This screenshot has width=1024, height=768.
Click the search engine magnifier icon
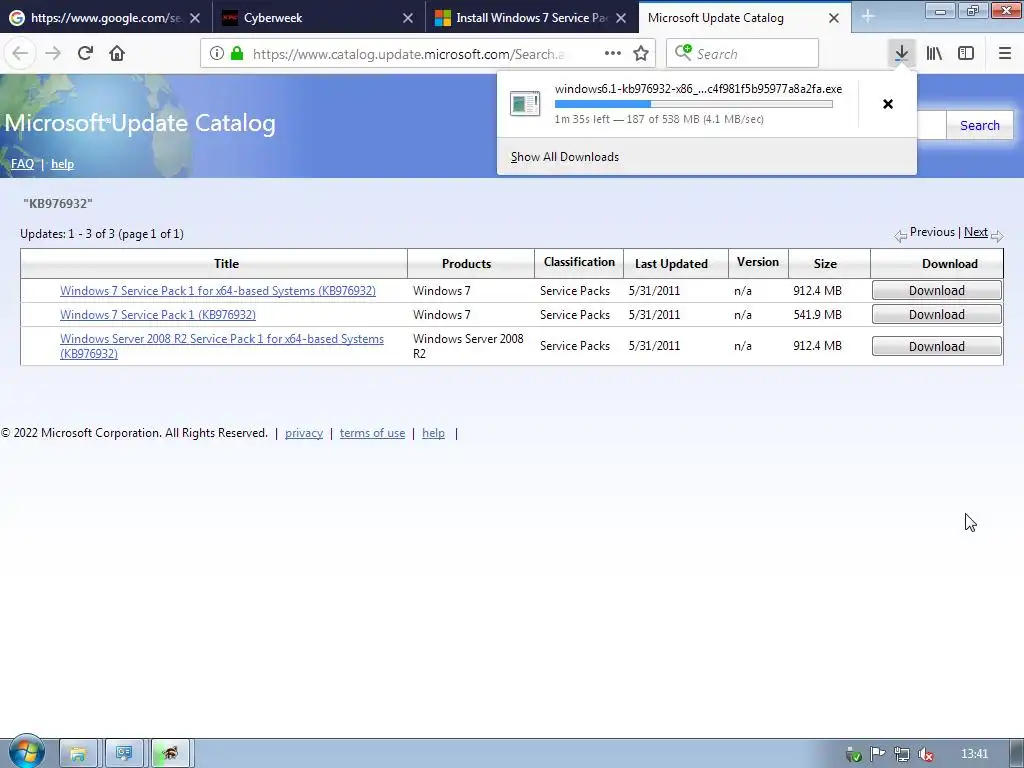683,52
